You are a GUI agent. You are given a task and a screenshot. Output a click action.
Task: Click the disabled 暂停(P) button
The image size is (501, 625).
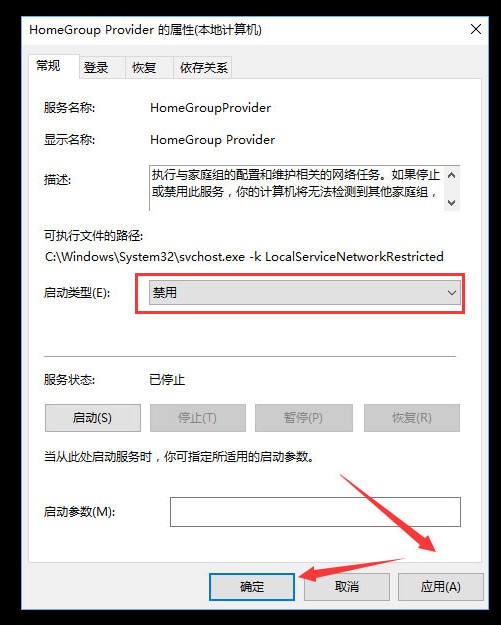(304, 418)
